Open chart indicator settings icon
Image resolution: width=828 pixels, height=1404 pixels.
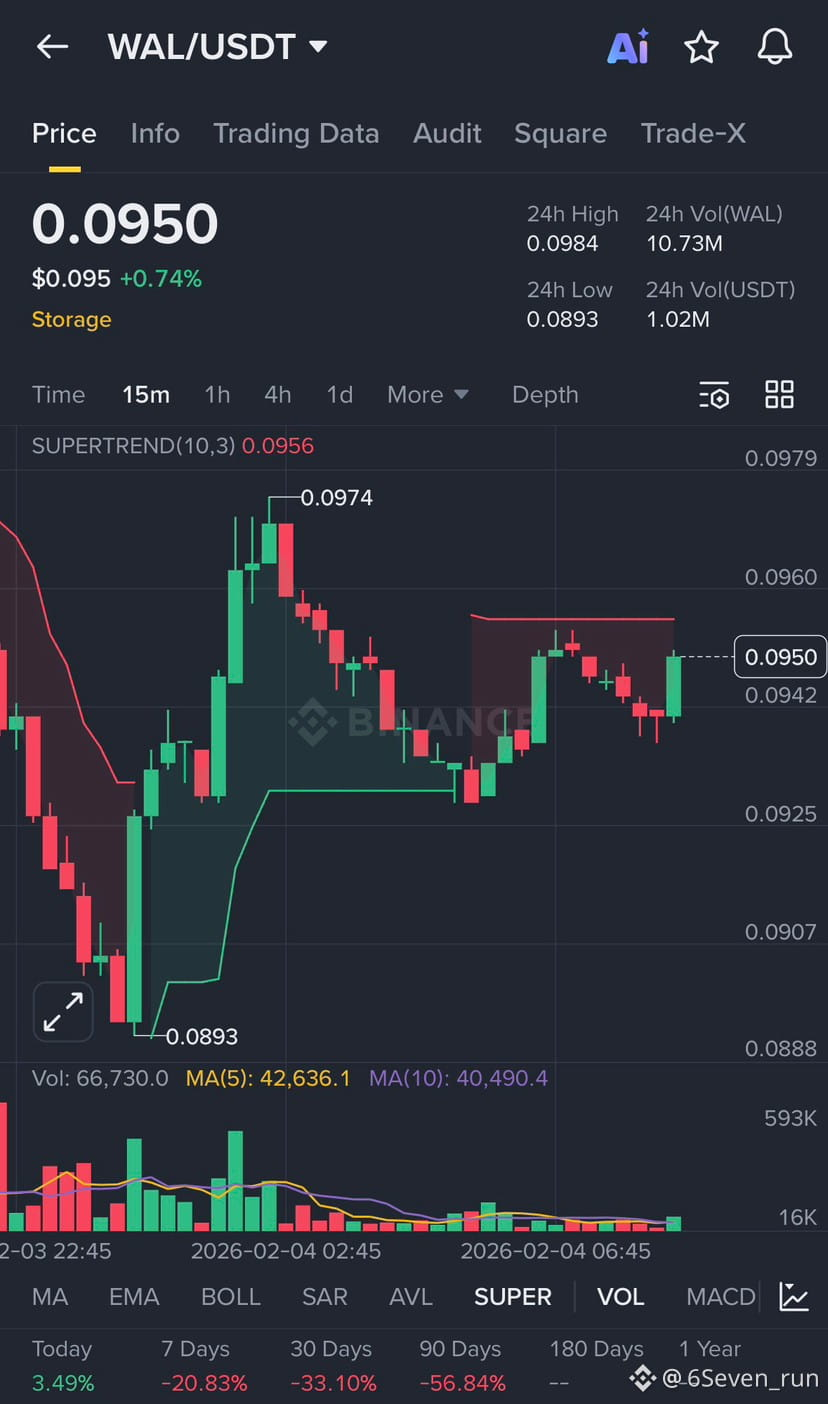[714, 395]
